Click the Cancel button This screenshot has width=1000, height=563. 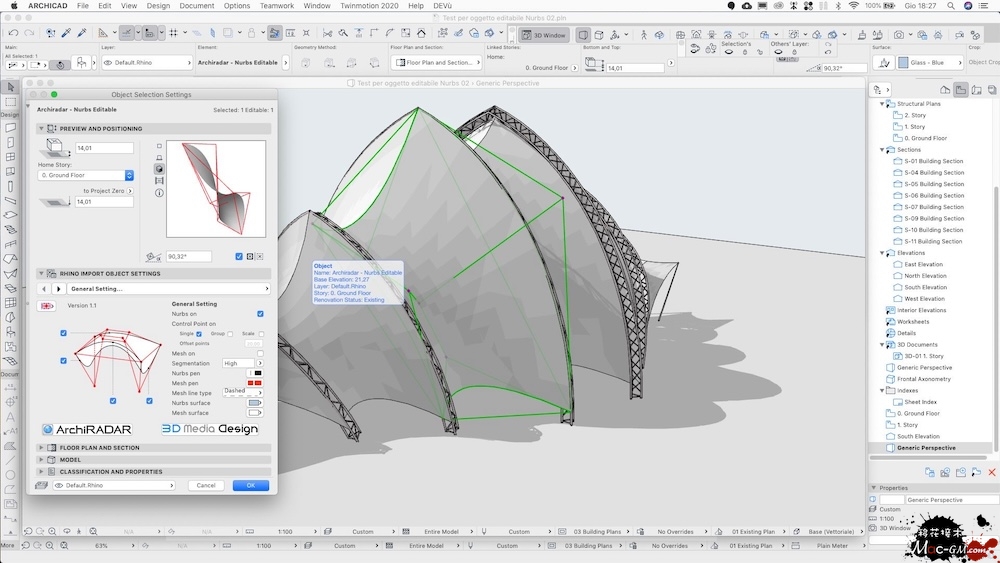pyautogui.click(x=205, y=485)
